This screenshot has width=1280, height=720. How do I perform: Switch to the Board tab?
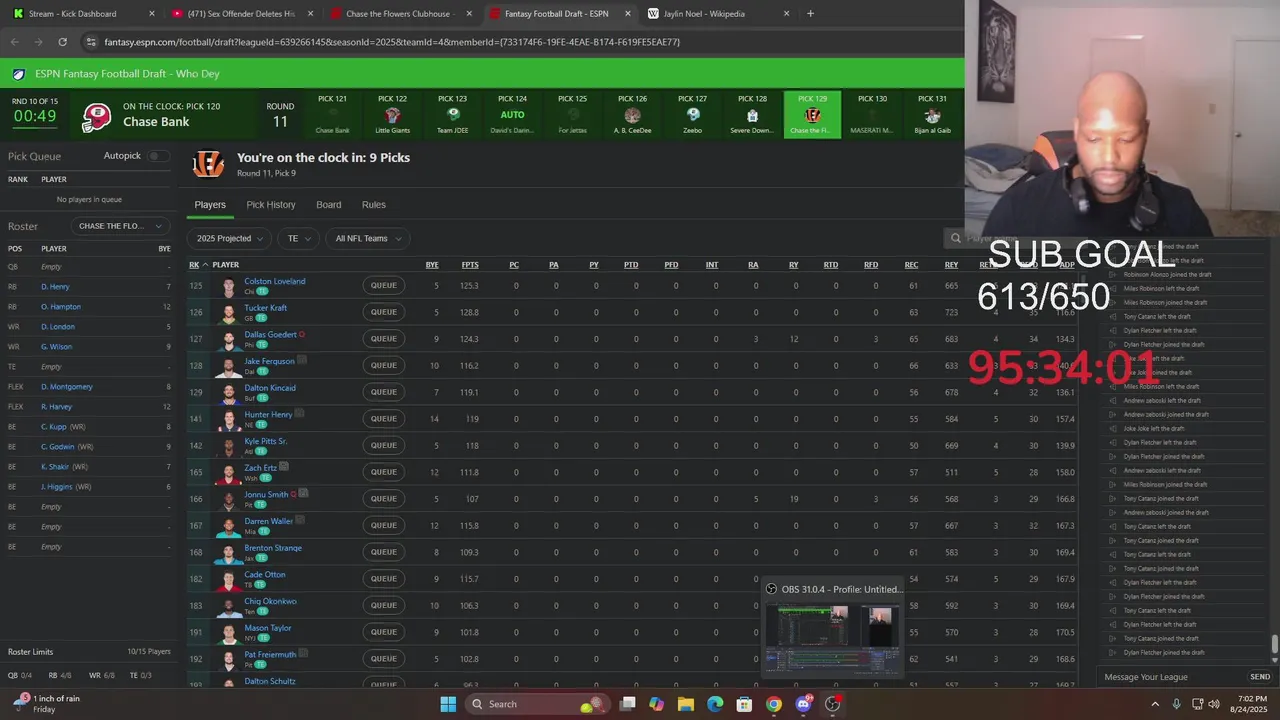click(x=329, y=205)
